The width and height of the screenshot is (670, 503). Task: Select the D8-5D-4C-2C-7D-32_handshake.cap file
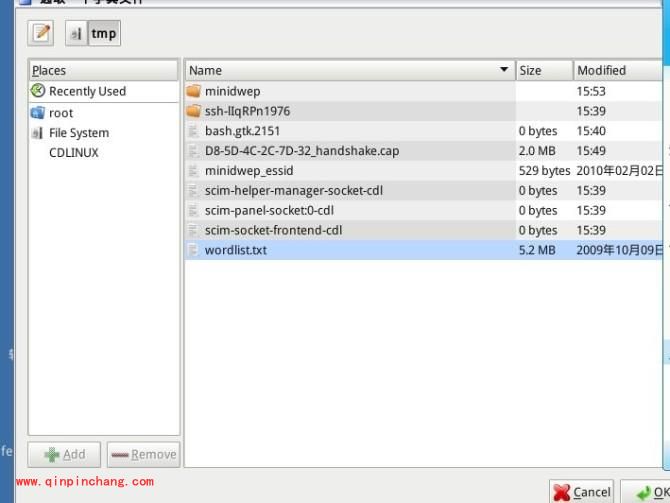pyautogui.click(x=301, y=151)
